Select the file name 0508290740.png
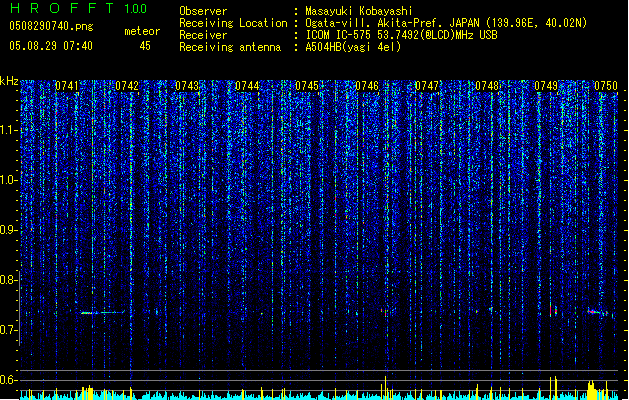This screenshot has width=629, height=400. coord(51,26)
